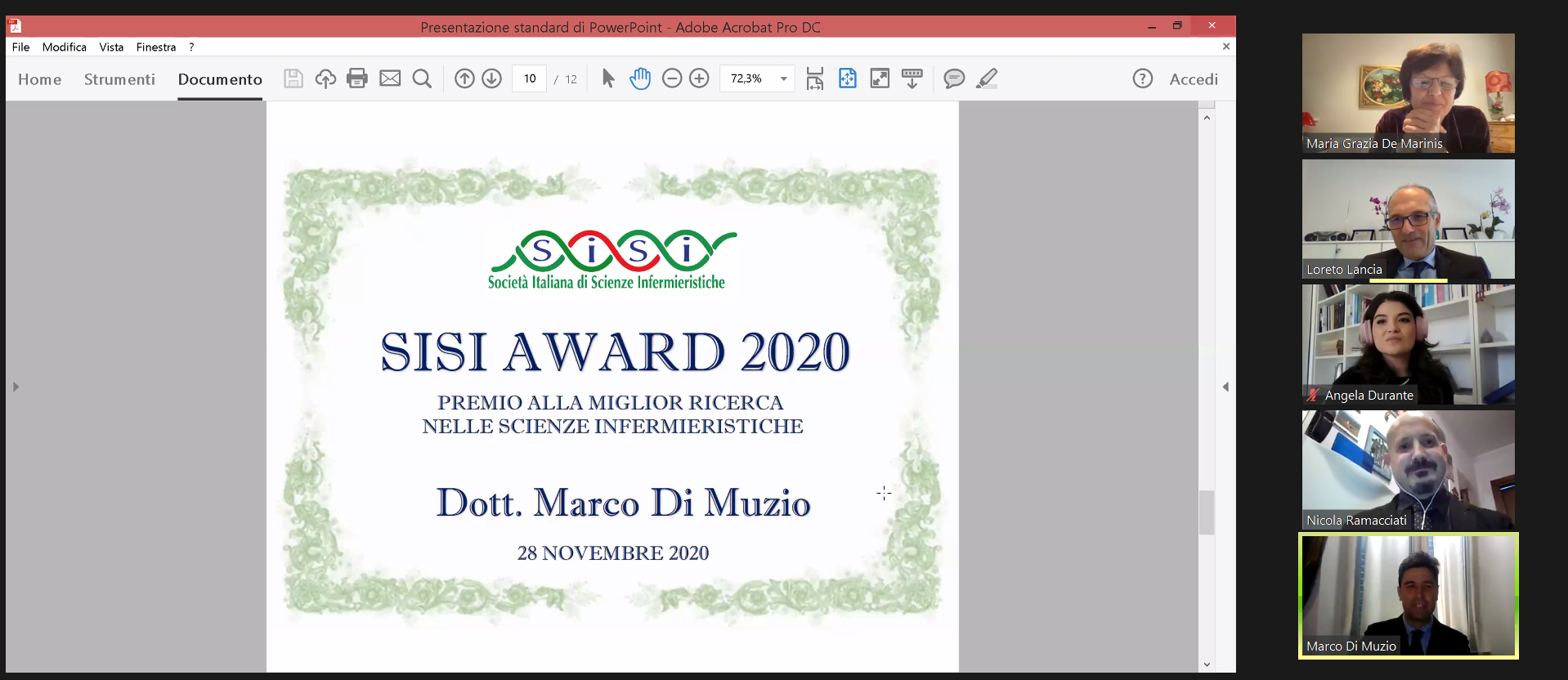Select Loreto Lancia video tile
The height and width of the screenshot is (680, 1568).
point(1408,219)
